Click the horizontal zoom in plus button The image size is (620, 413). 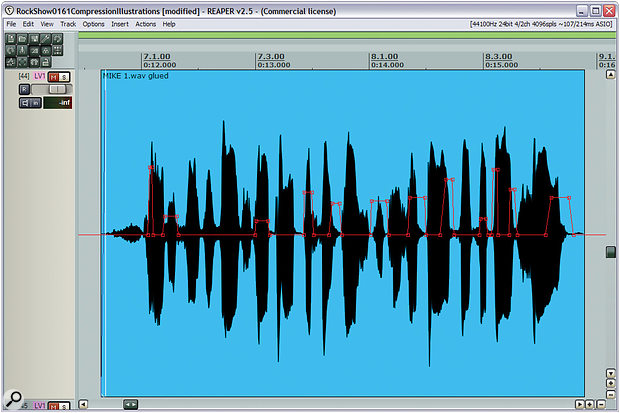590,404
